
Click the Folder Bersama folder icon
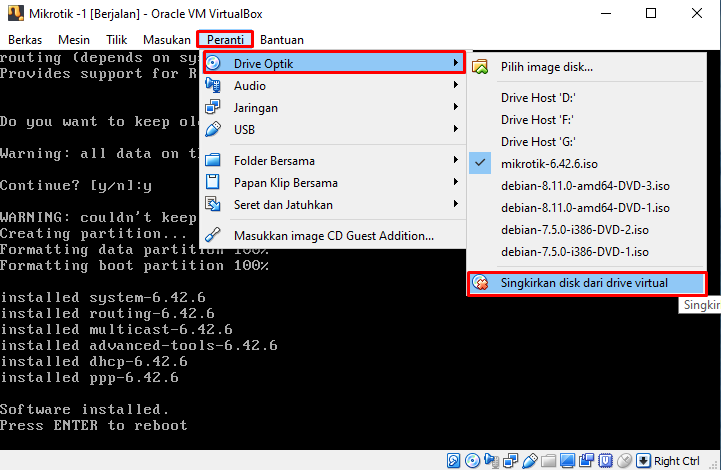[213, 160]
